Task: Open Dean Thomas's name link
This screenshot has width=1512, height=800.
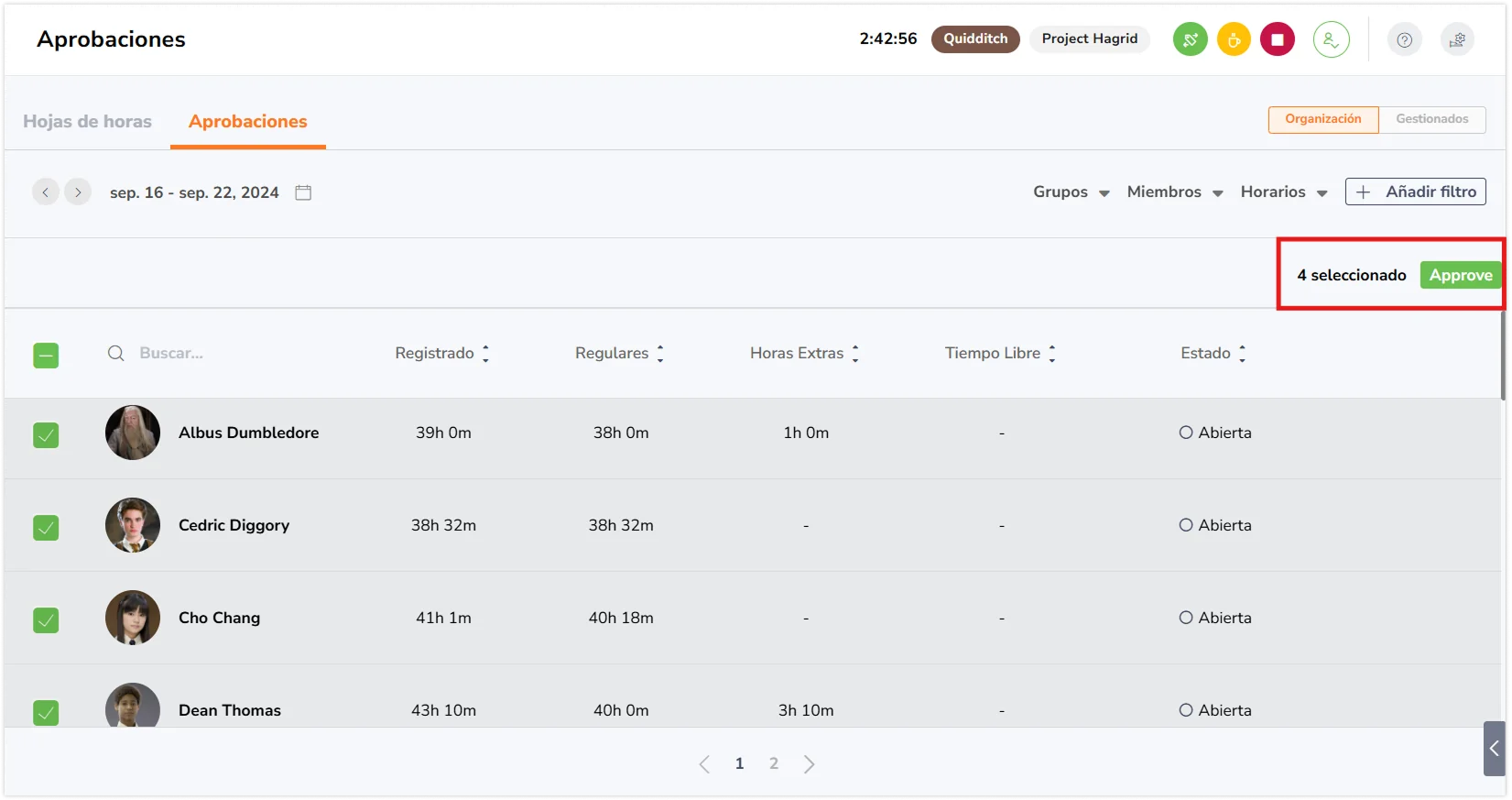Action: [x=230, y=710]
